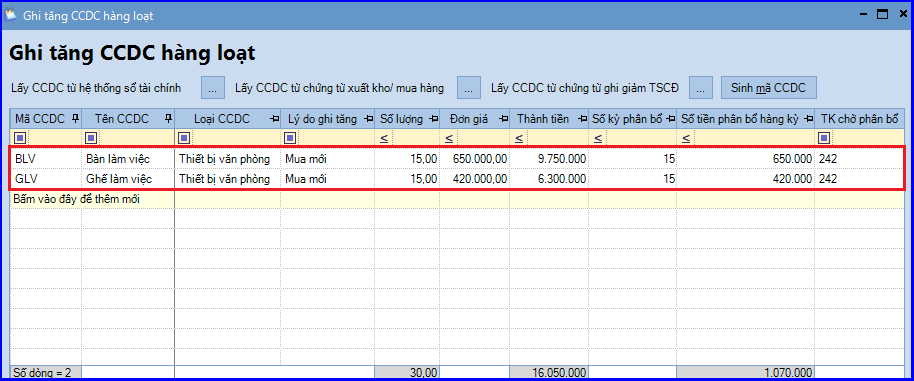Select Mua mới in the BLV row
914x381 pixels.
327,158
